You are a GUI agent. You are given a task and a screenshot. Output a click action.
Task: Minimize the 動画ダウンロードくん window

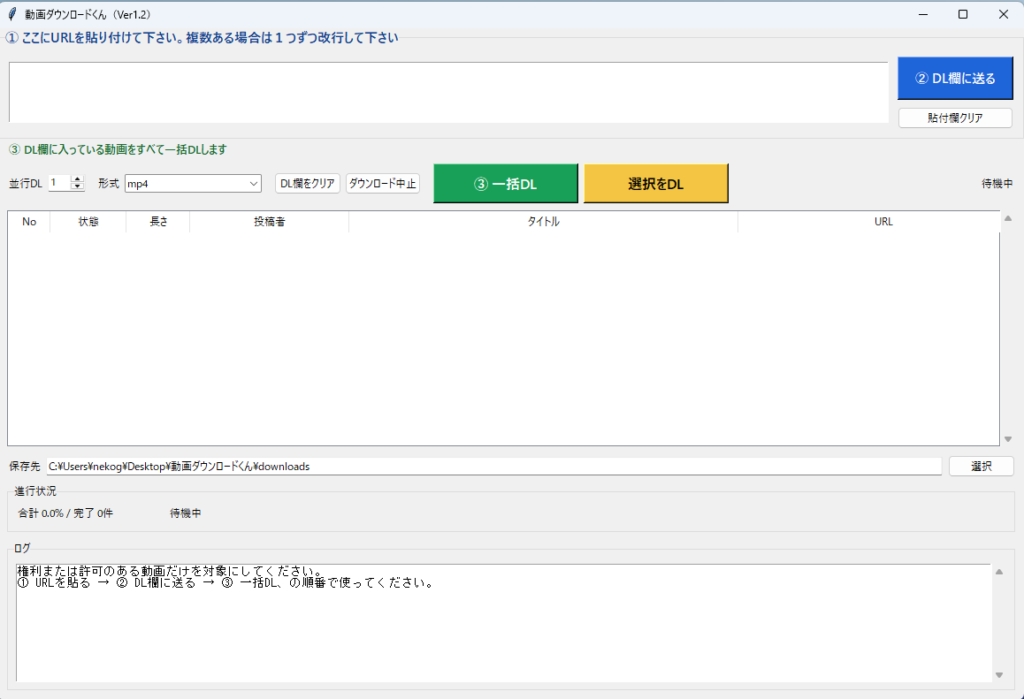tap(923, 14)
